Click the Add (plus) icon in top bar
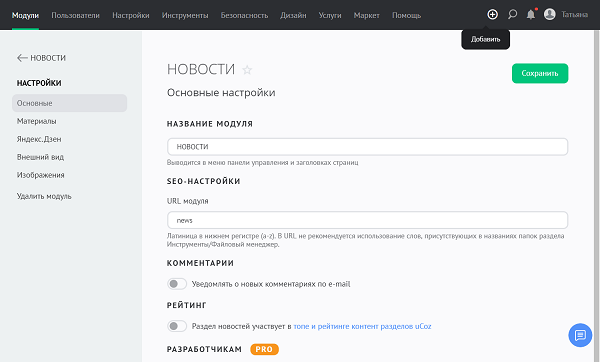 point(492,15)
